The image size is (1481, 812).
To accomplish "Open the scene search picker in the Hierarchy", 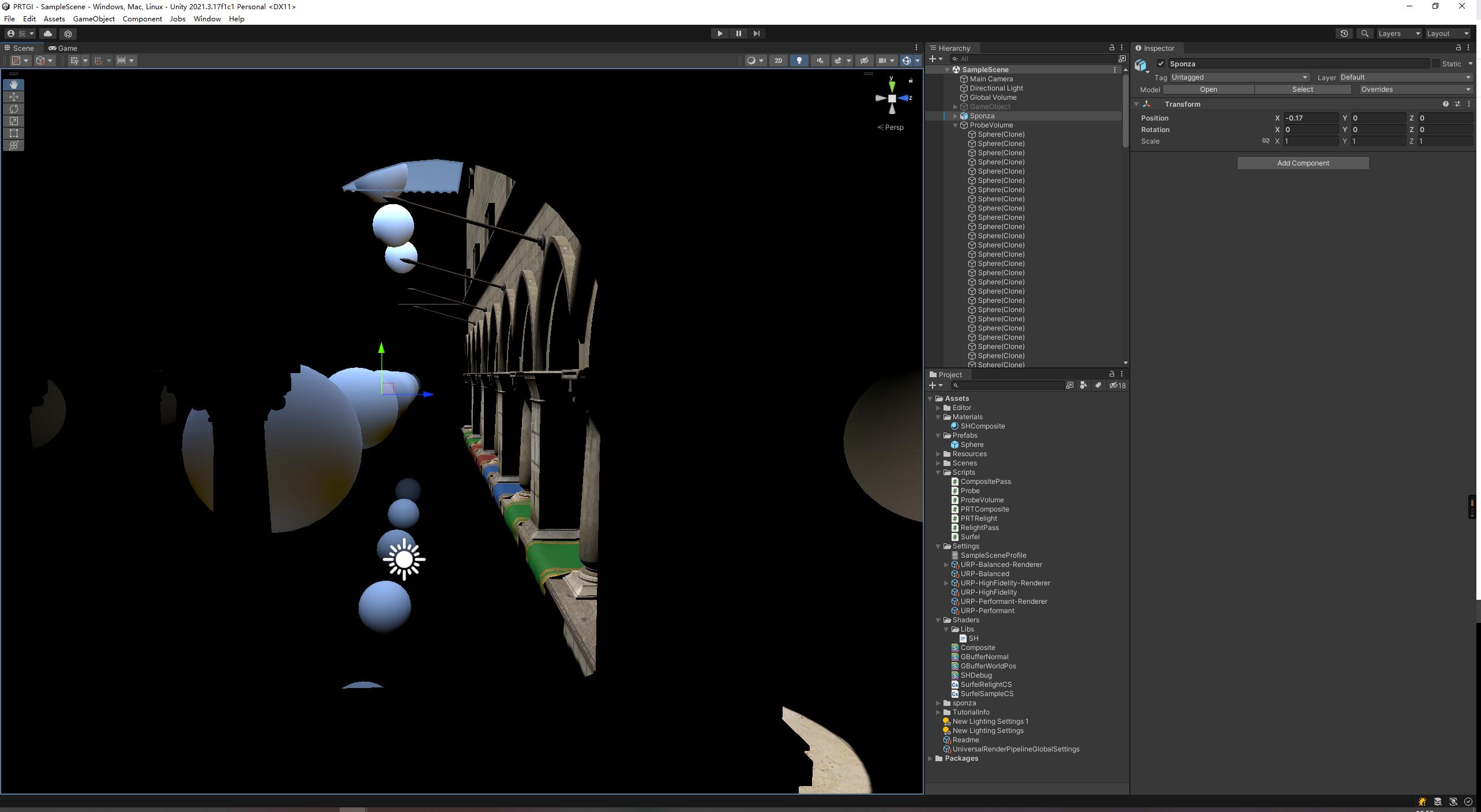I will pos(1122,59).
